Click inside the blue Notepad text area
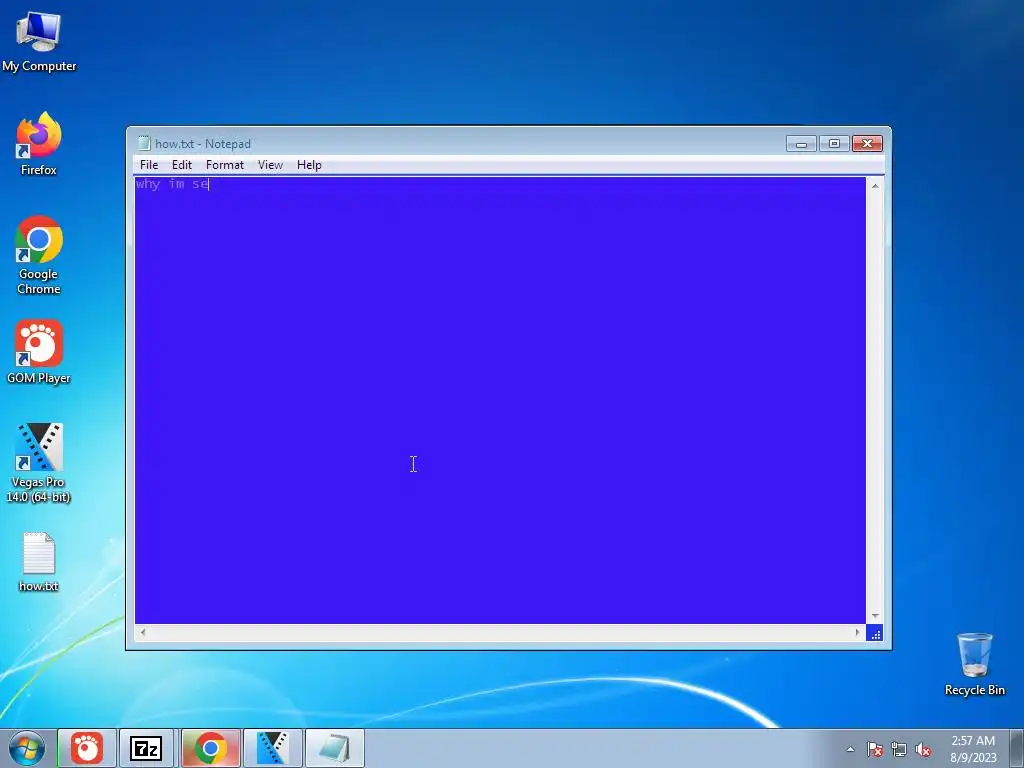Image resolution: width=1024 pixels, height=768 pixels. coord(500,400)
